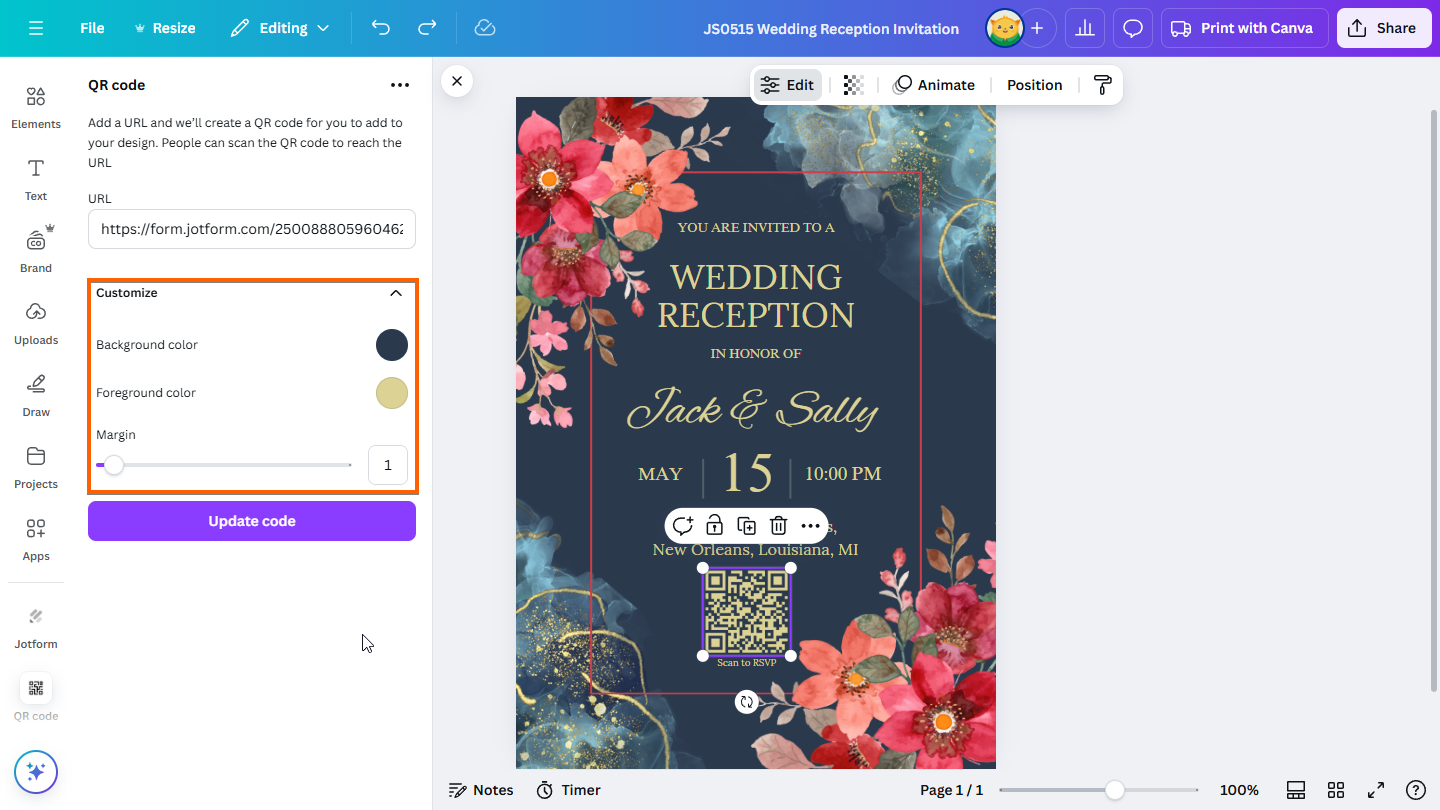Image resolution: width=1440 pixels, height=810 pixels.
Task: Duplicate the selected QR code
Action: [x=747, y=525]
